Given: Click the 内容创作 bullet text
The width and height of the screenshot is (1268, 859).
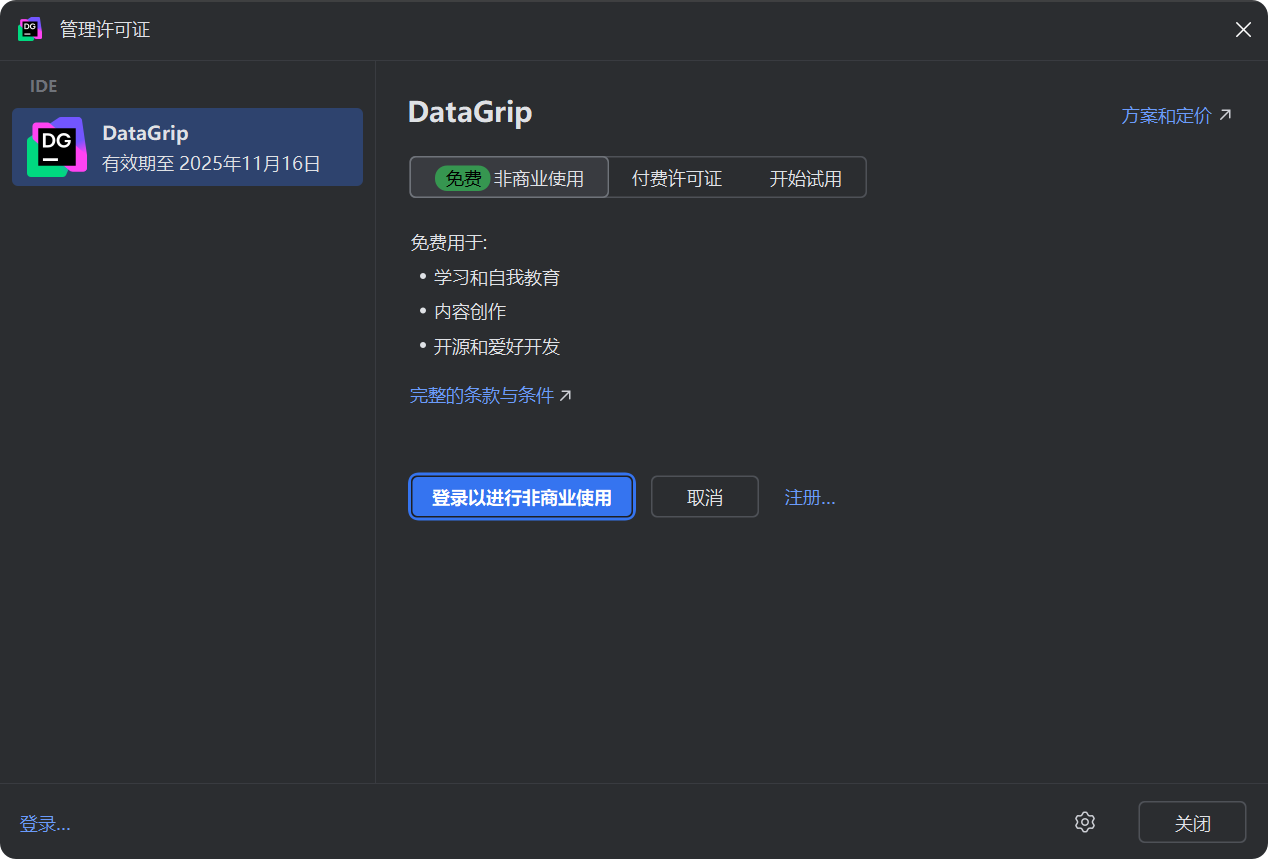Looking at the screenshot, I should coord(470,311).
